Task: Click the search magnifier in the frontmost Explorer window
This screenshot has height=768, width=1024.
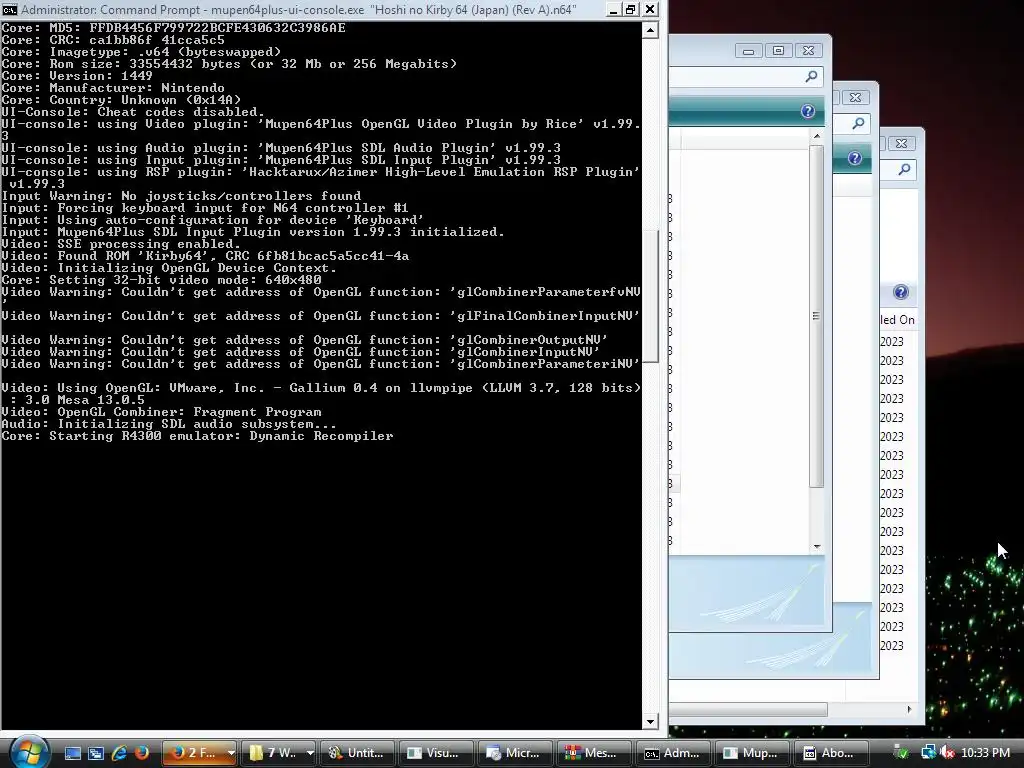Action: 811,77
